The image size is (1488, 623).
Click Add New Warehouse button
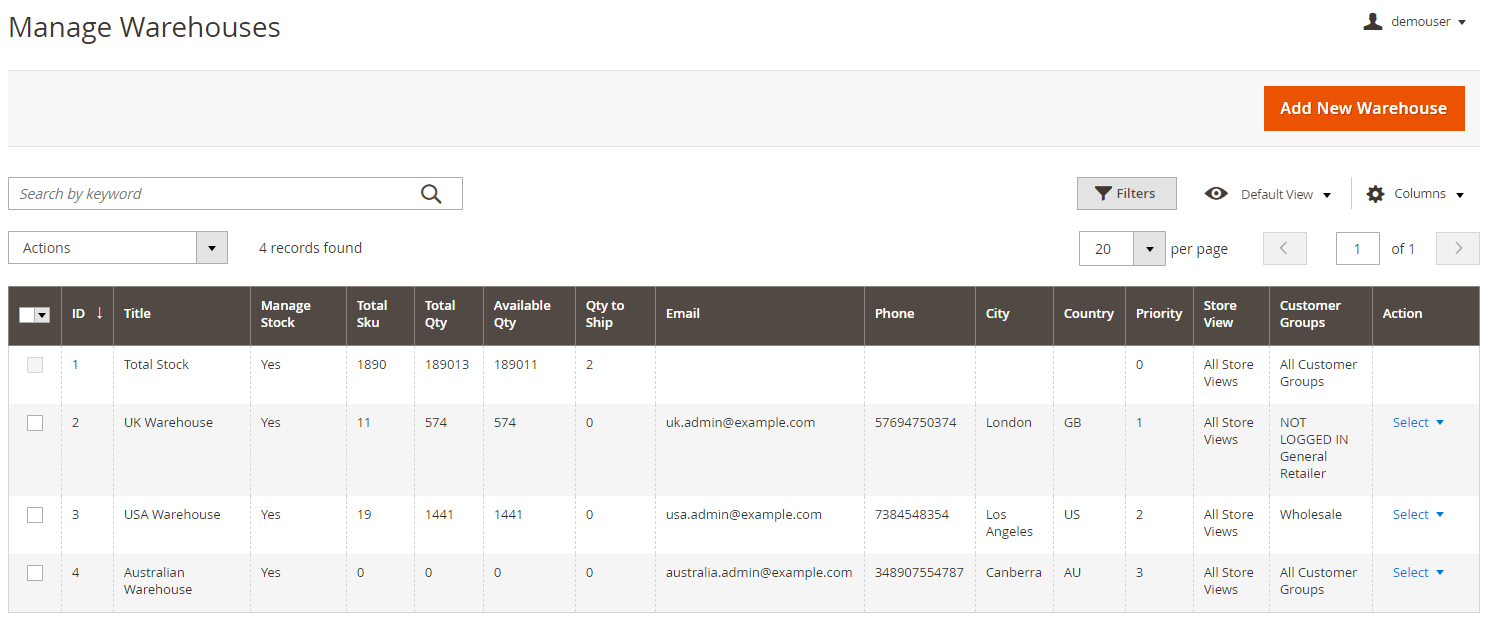point(1363,108)
